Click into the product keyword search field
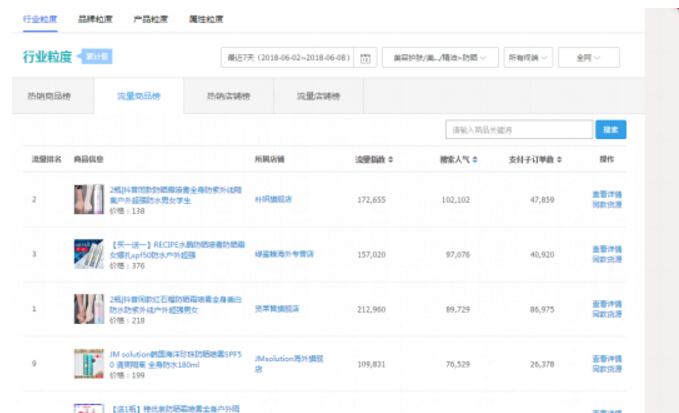Viewport: 679px width, 413px height. 517,130
